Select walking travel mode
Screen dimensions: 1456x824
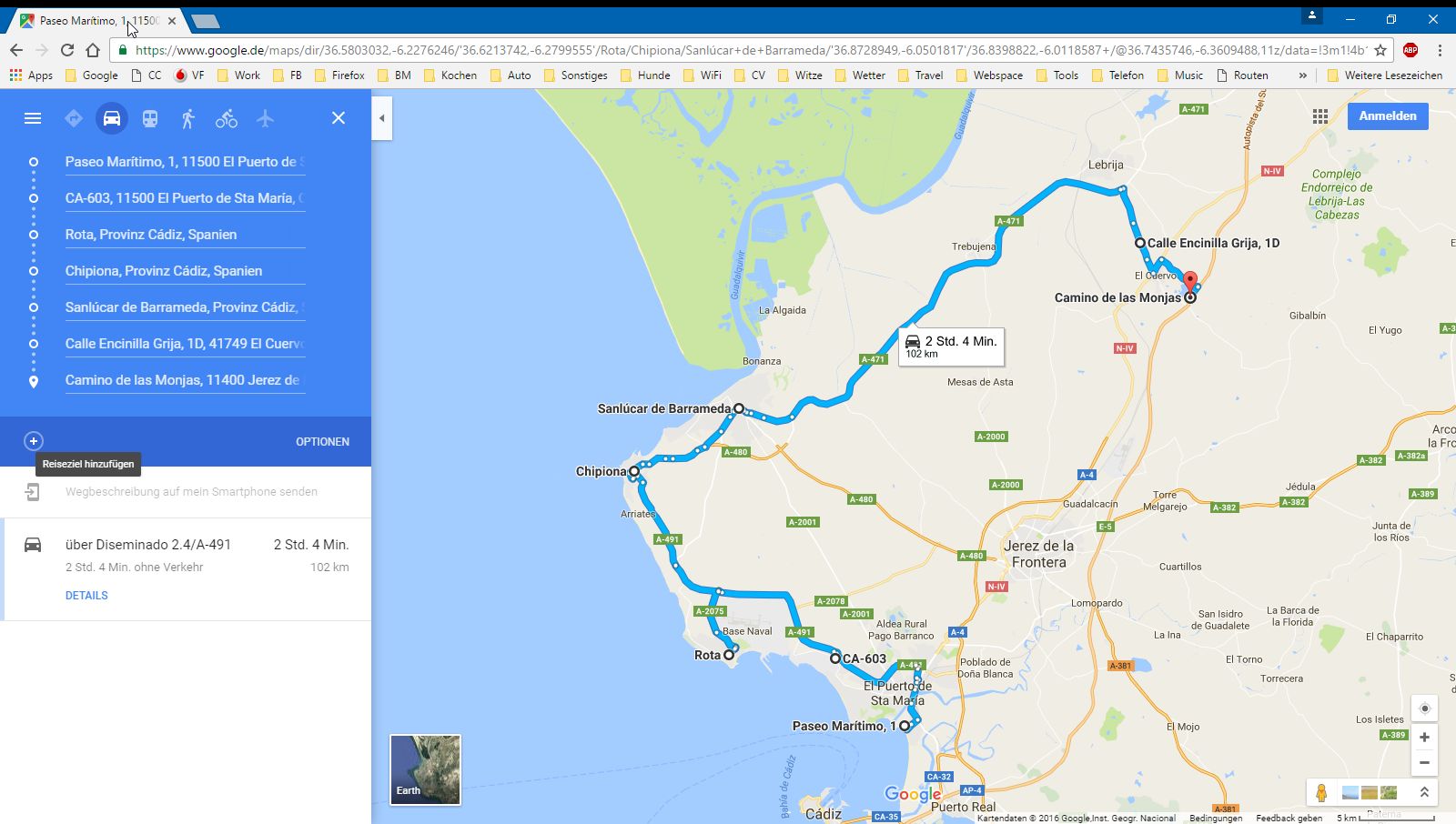point(188,118)
